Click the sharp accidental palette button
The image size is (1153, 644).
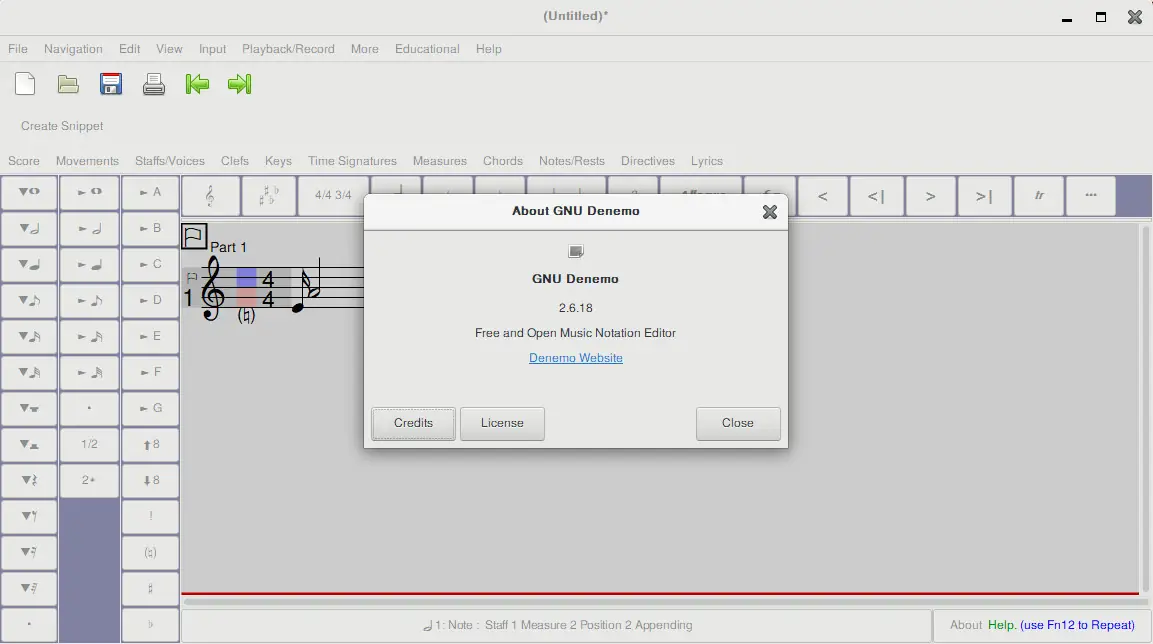pos(150,588)
